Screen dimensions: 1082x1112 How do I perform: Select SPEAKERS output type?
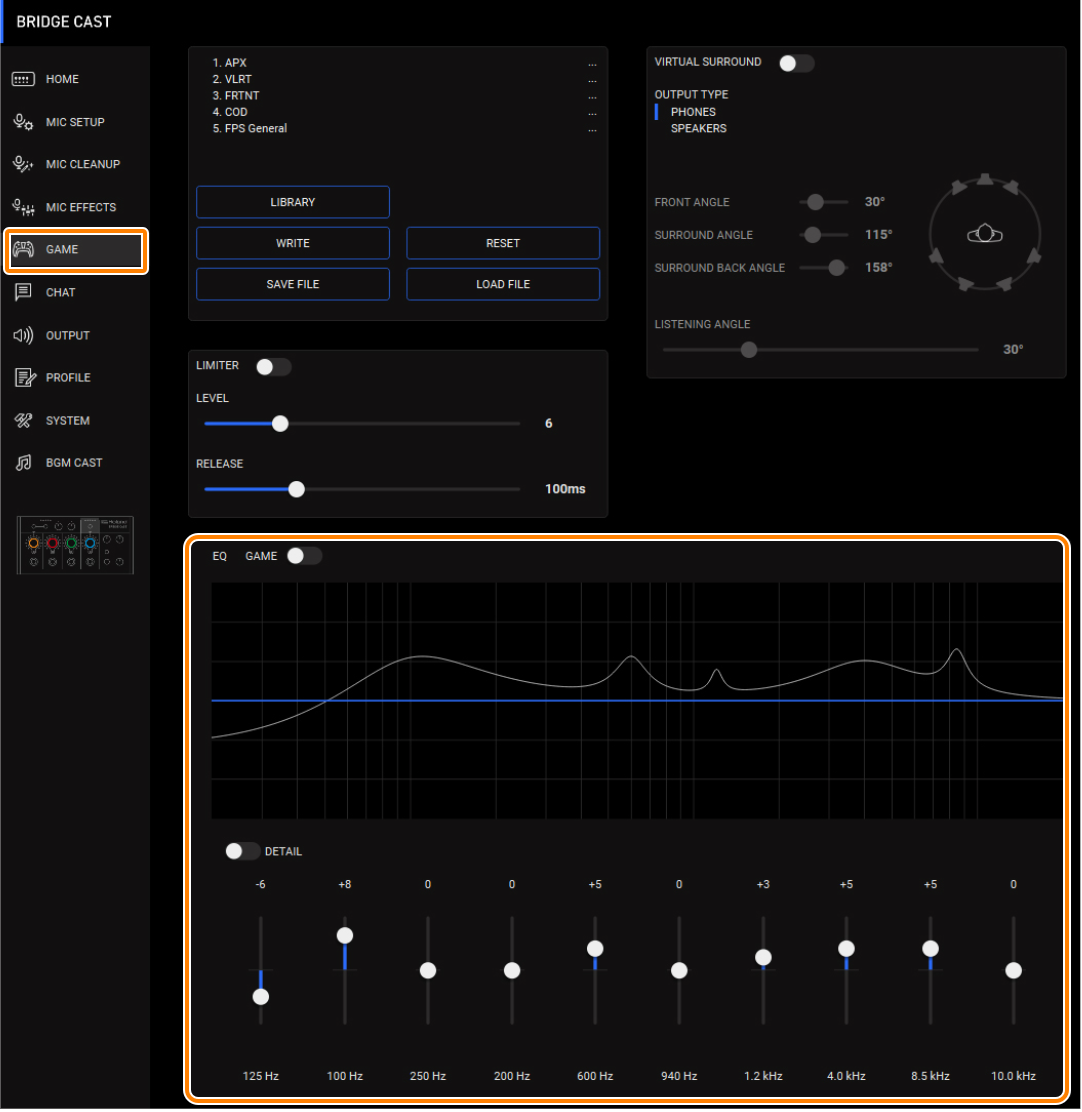[x=698, y=128]
